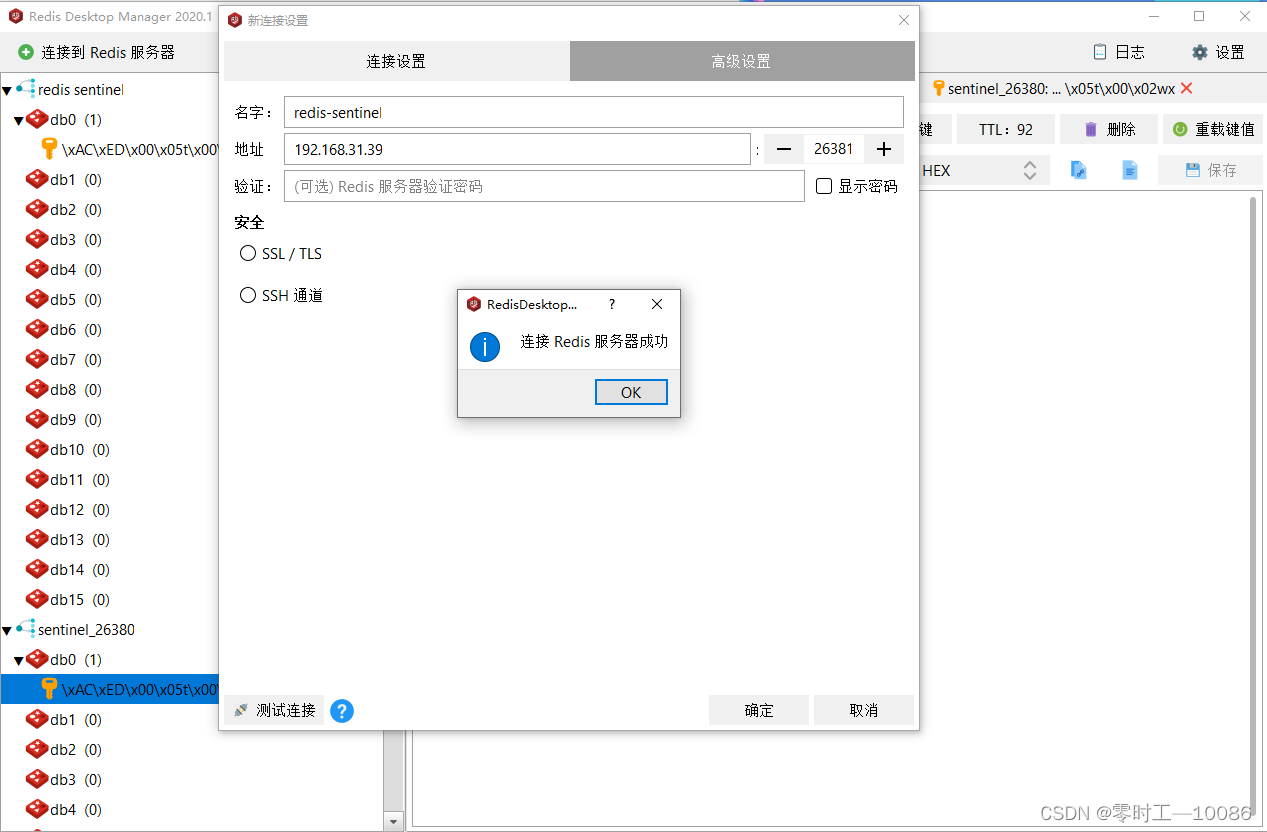
Task: Click OK in the success message dialog
Action: [631, 392]
